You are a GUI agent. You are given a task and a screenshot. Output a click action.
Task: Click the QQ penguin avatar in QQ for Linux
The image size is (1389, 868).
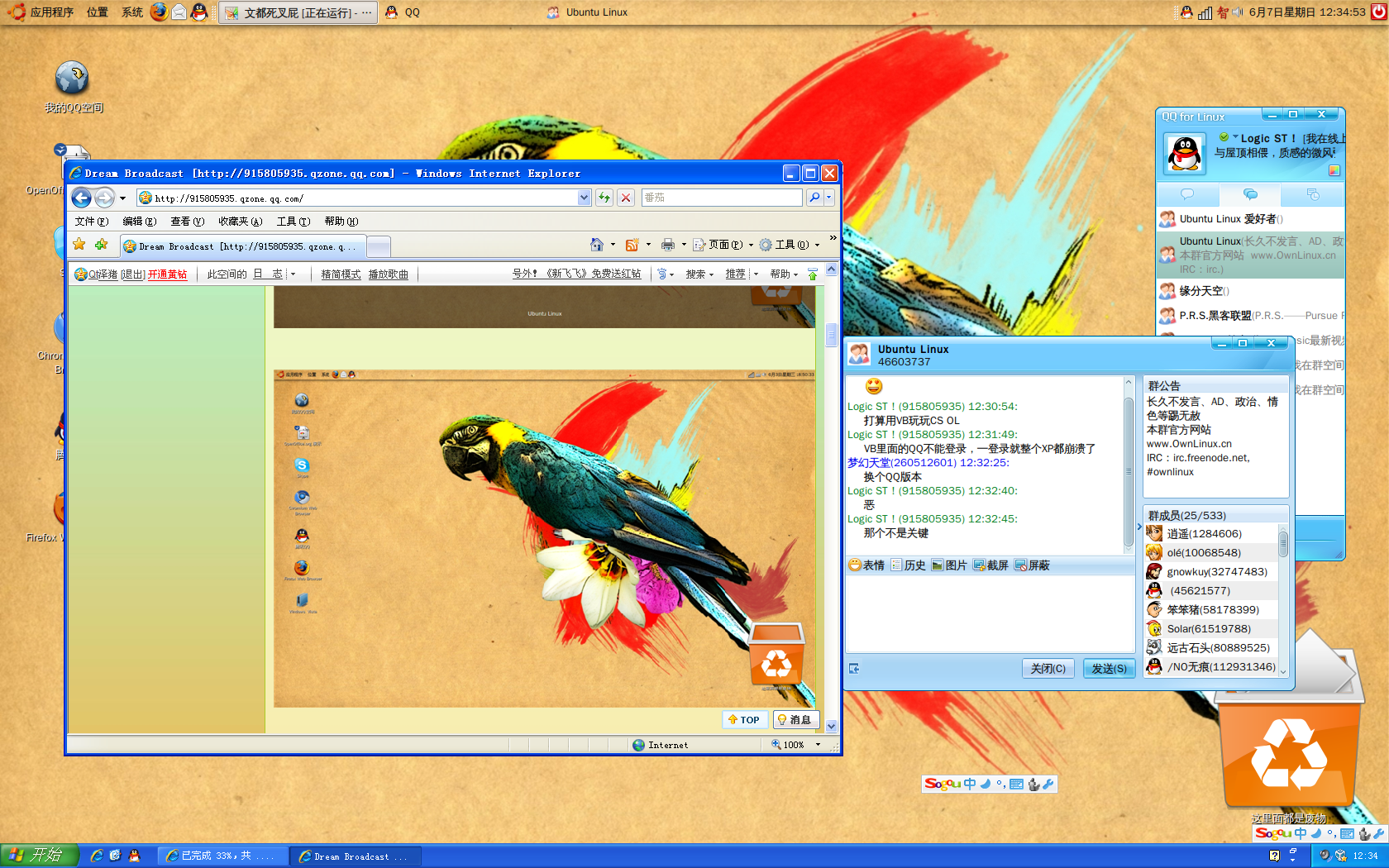(x=1185, y=153)
